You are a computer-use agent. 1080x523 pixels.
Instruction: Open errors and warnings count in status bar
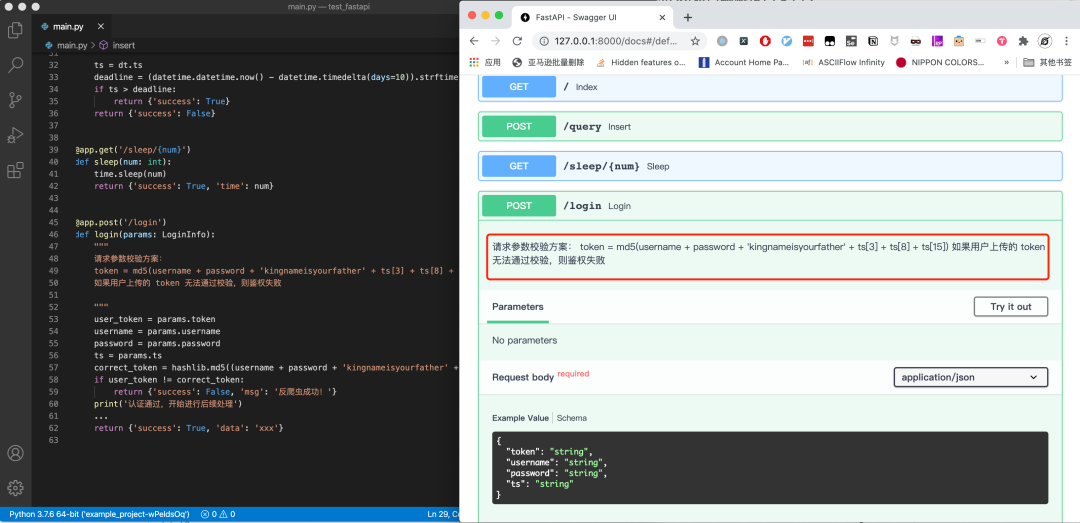click(x=218, y=514)
